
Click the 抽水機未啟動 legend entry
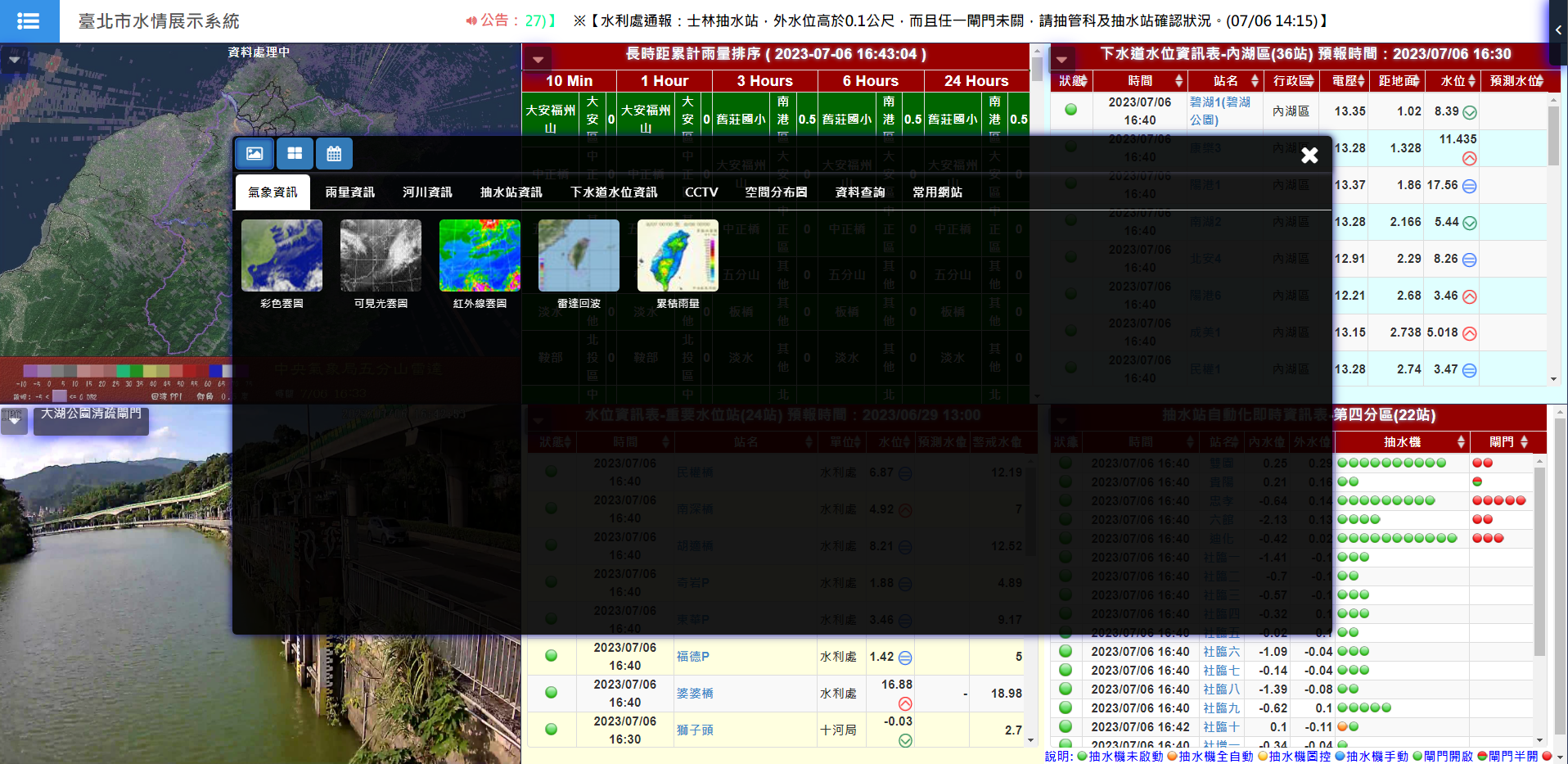(x=1120, y=757)
